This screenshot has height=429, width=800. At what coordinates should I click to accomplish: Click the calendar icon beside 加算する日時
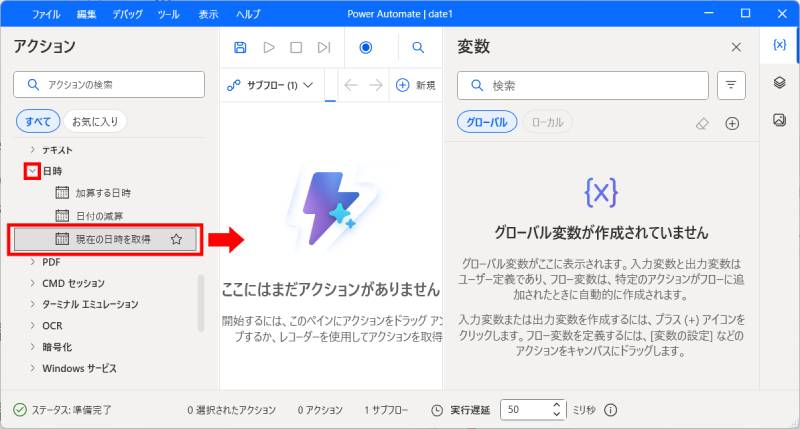pos(62,192)
